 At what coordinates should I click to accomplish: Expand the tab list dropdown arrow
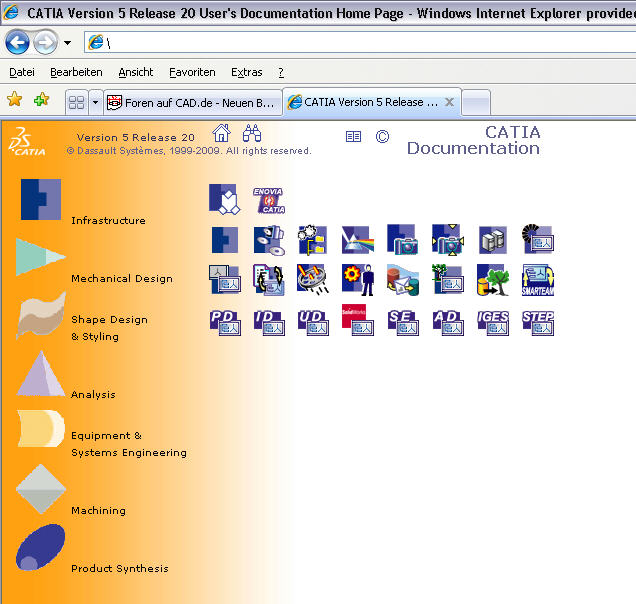[95, 102]
